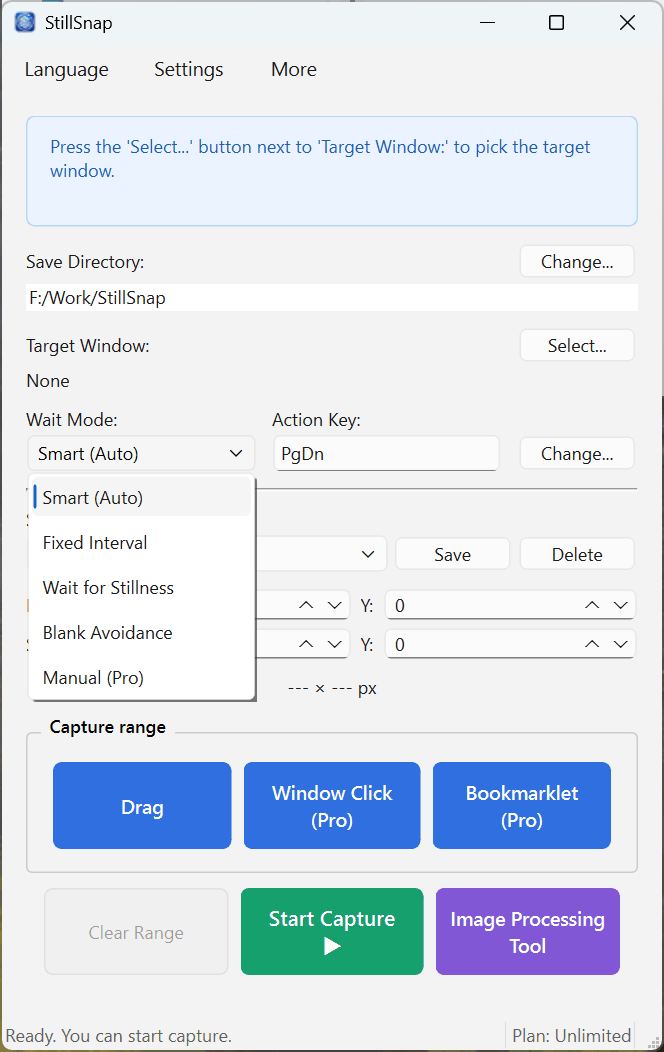Open the Settings menu
This screenshot has width=664, height=1052.
coord(188,70)
